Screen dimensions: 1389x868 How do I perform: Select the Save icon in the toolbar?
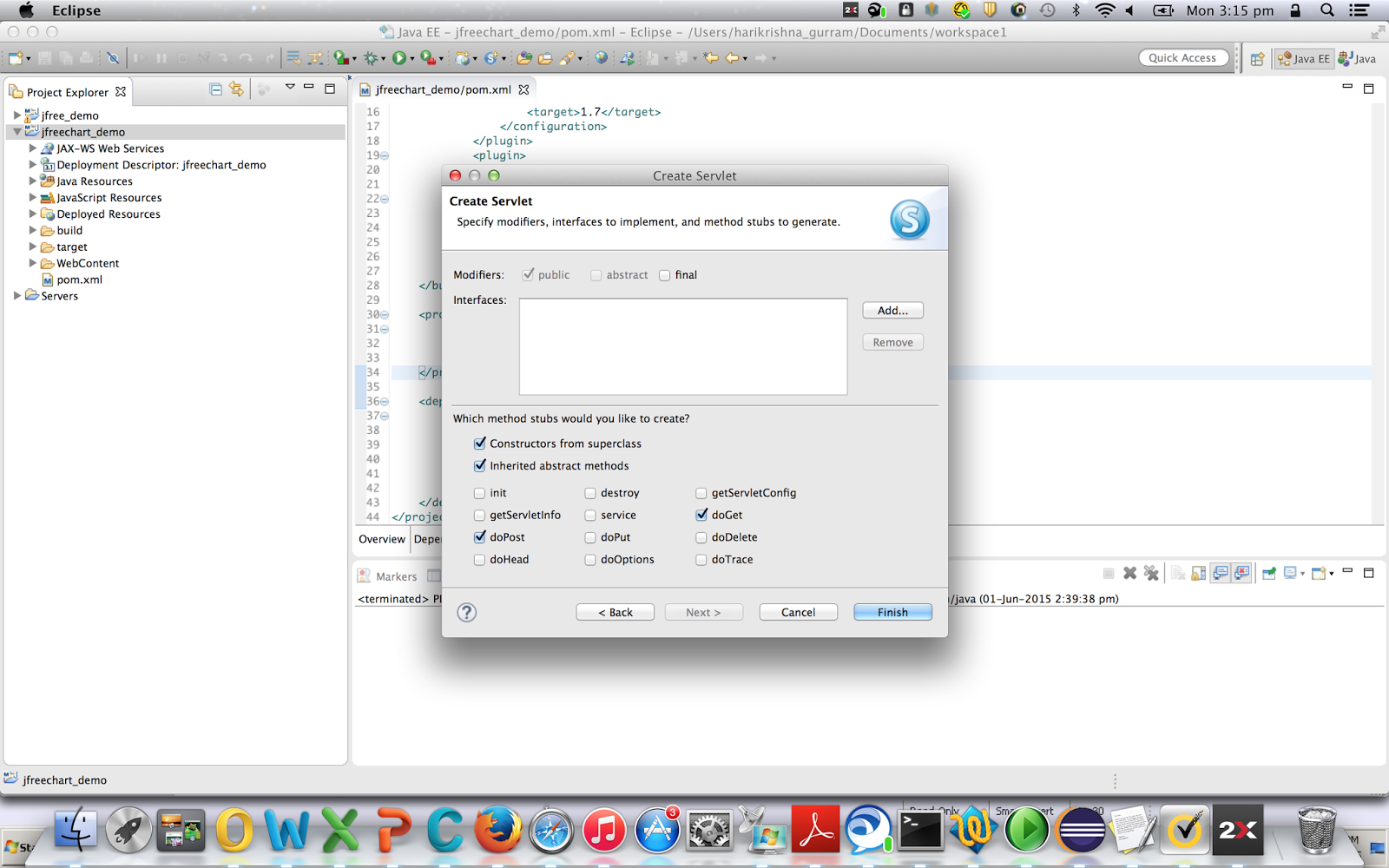click(45, 57)
